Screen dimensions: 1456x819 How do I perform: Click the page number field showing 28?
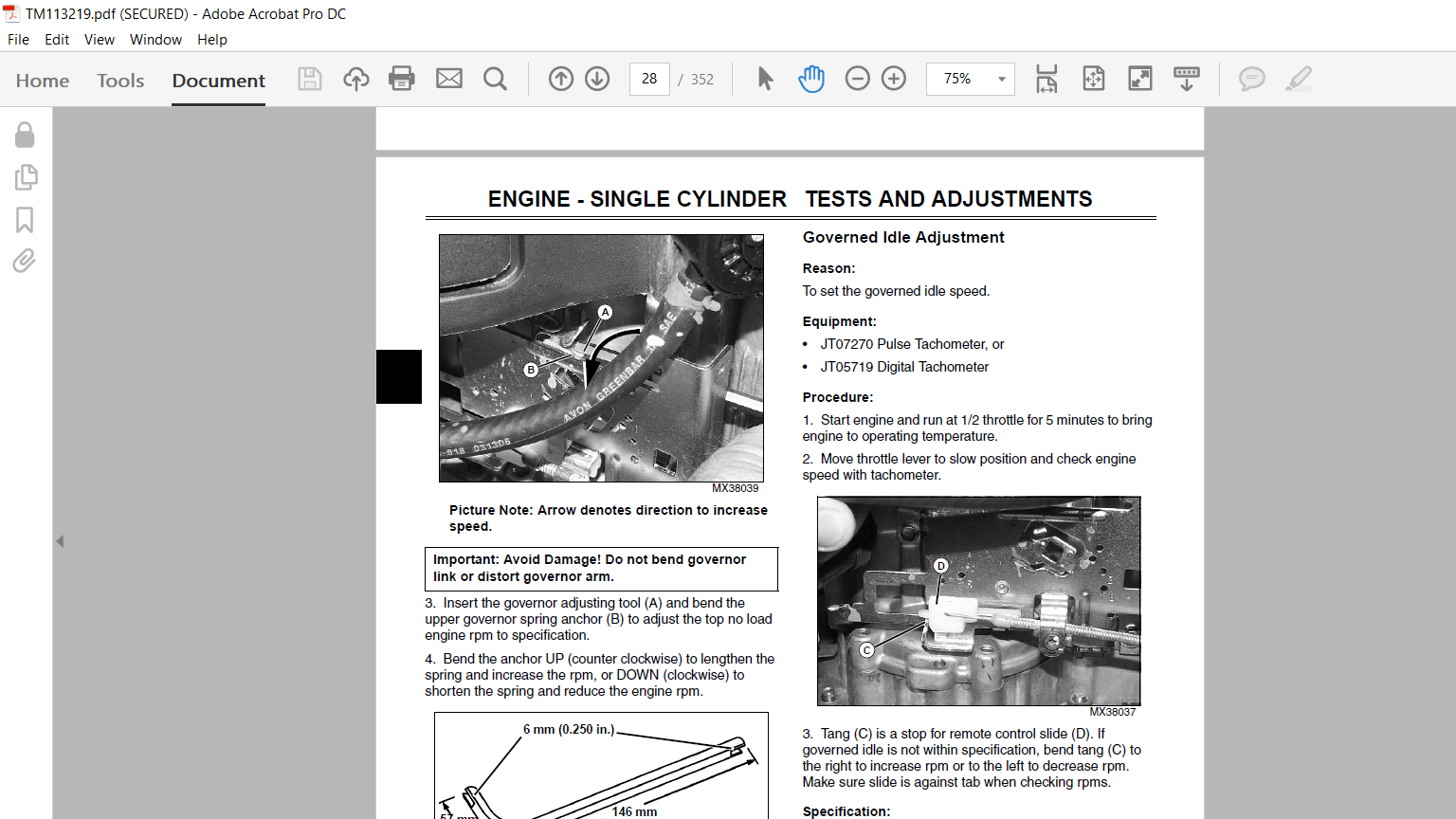tap(649, 79)
